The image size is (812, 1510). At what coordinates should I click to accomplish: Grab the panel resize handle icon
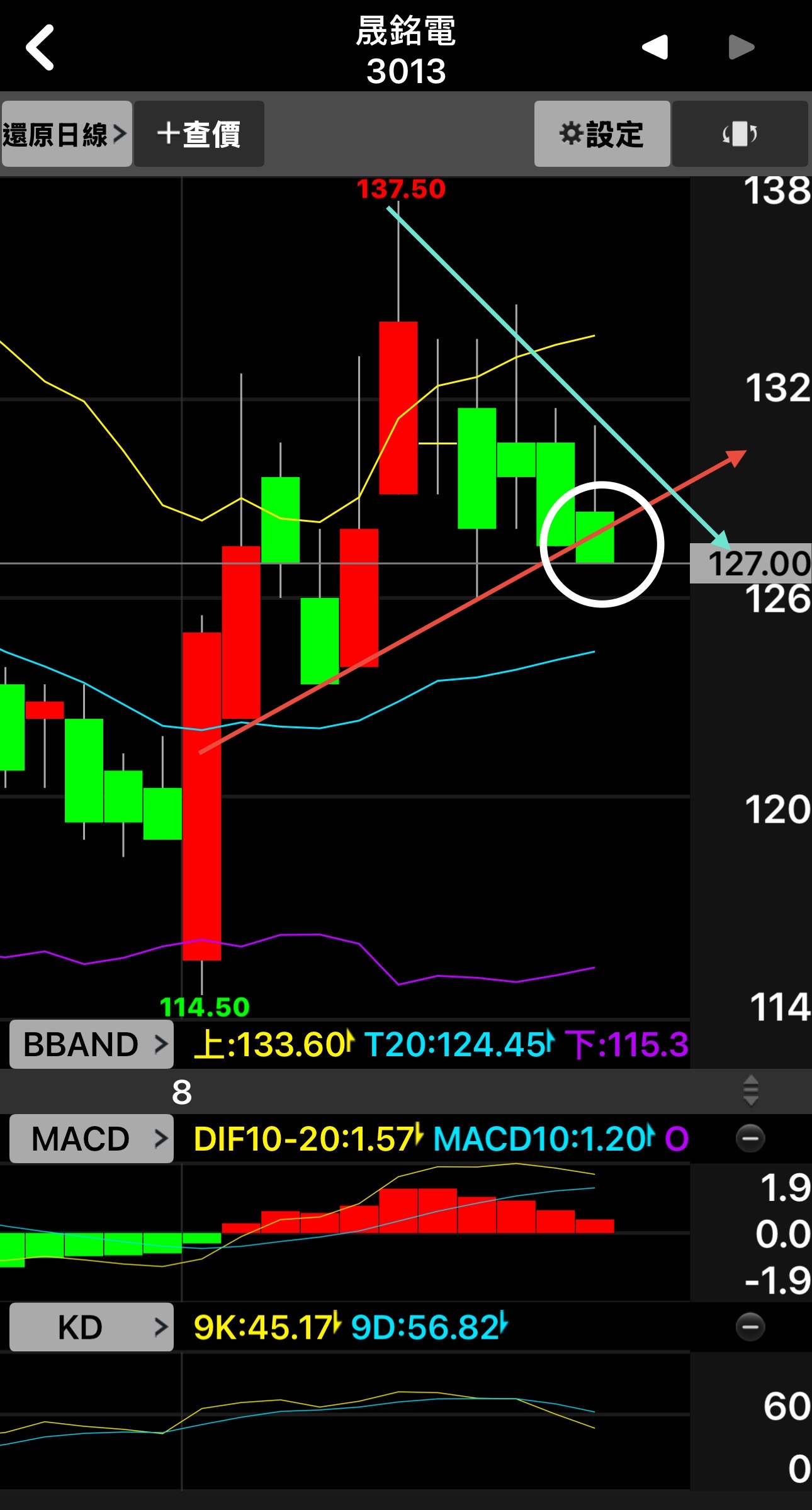click(750, 1090)
